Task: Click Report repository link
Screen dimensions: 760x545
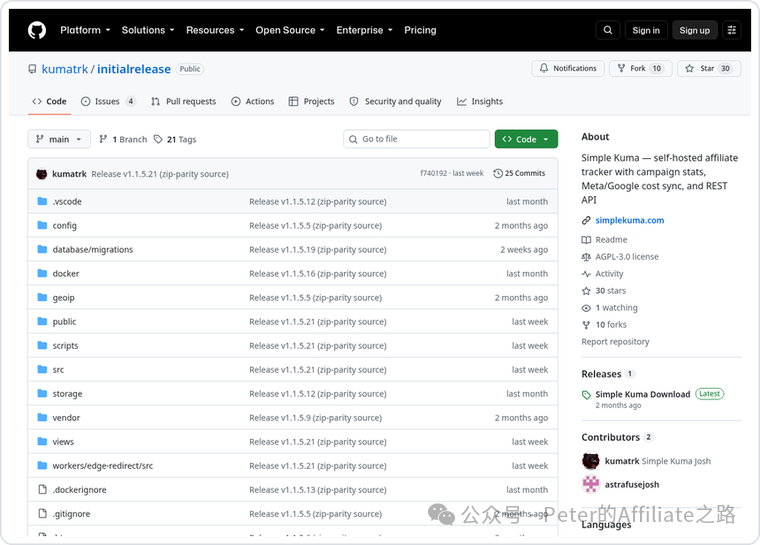Action: click(615, 341)
